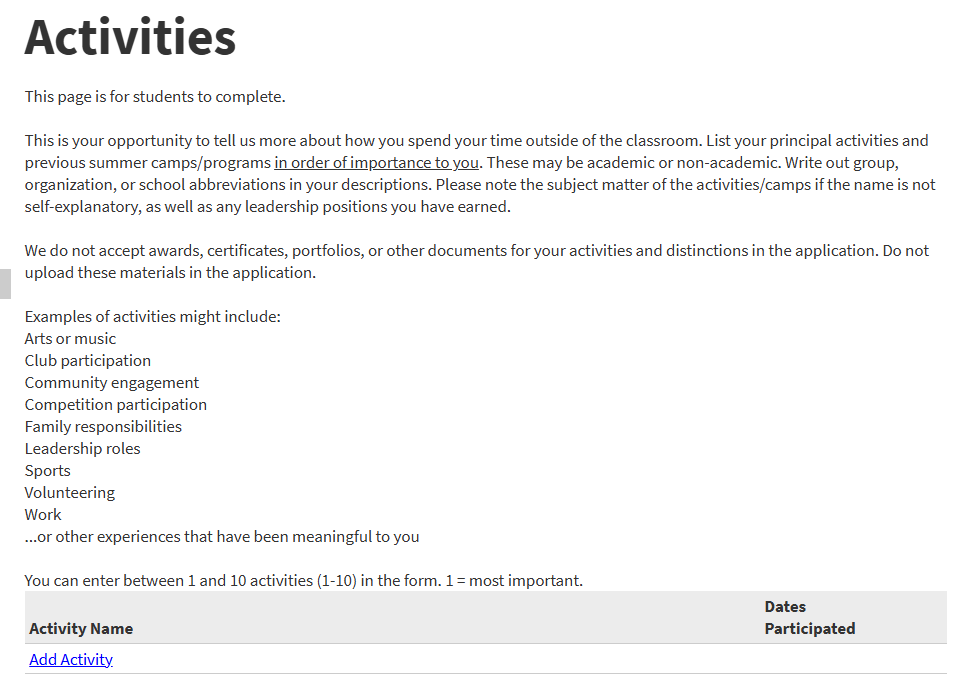Click the Dates Participated column header
969x680 pixels.
(809, 618)
